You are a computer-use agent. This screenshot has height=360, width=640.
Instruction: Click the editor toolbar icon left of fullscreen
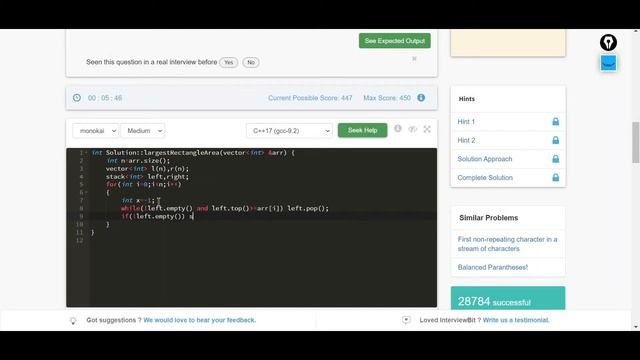coord(413,129)
